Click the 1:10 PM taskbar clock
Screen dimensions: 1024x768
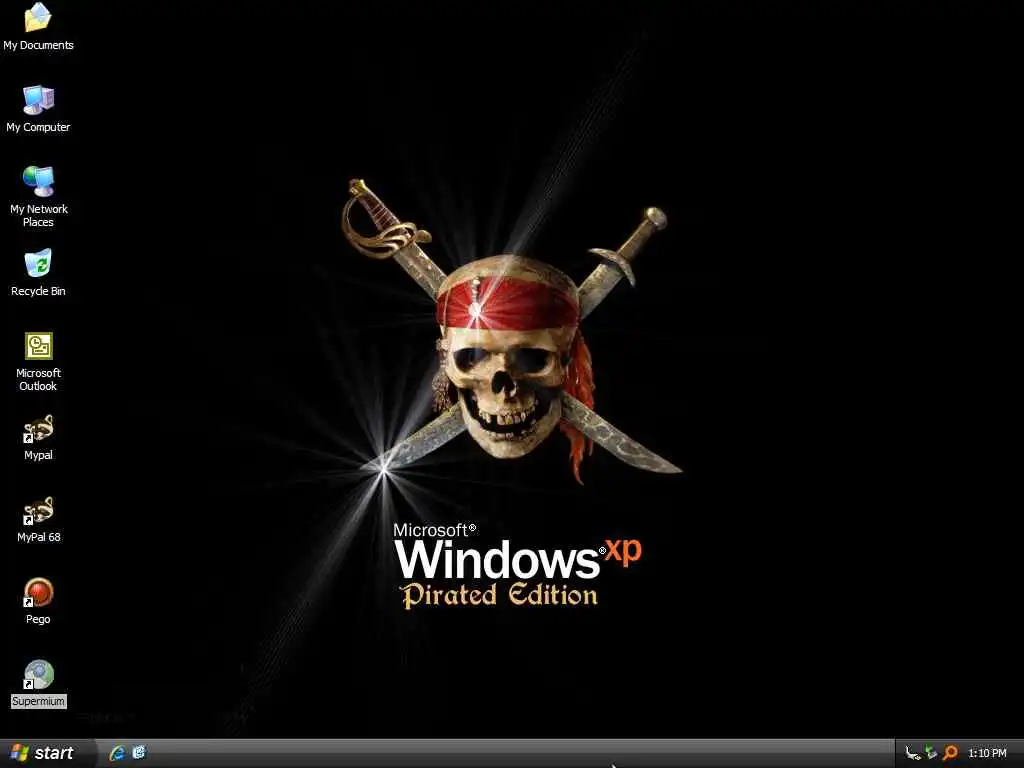987,754
